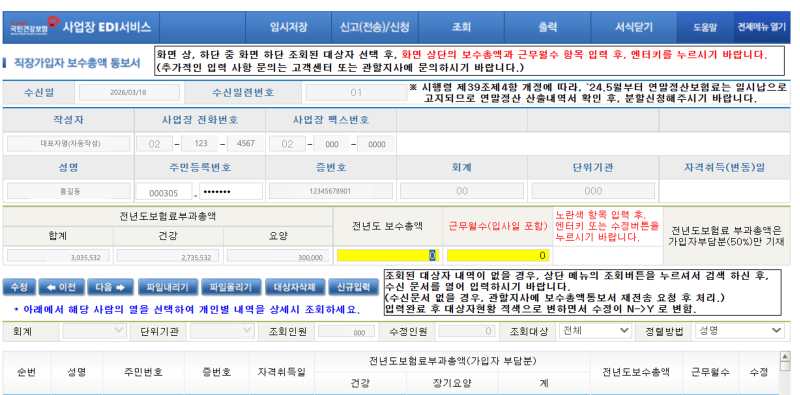Click the table 근무월수 column header

click(710, 372)
